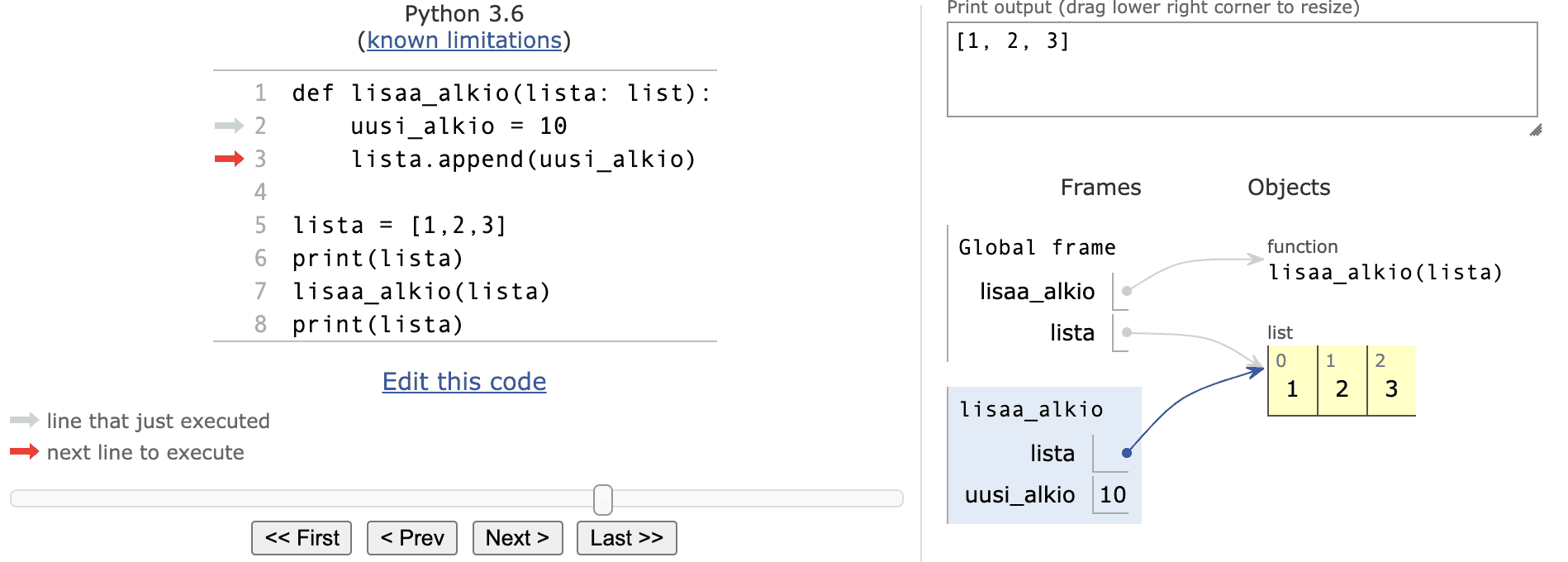Click the gray just-executed arrow at line 2
The height and width of the screenshot is (562, 1568).
[229, 126]
